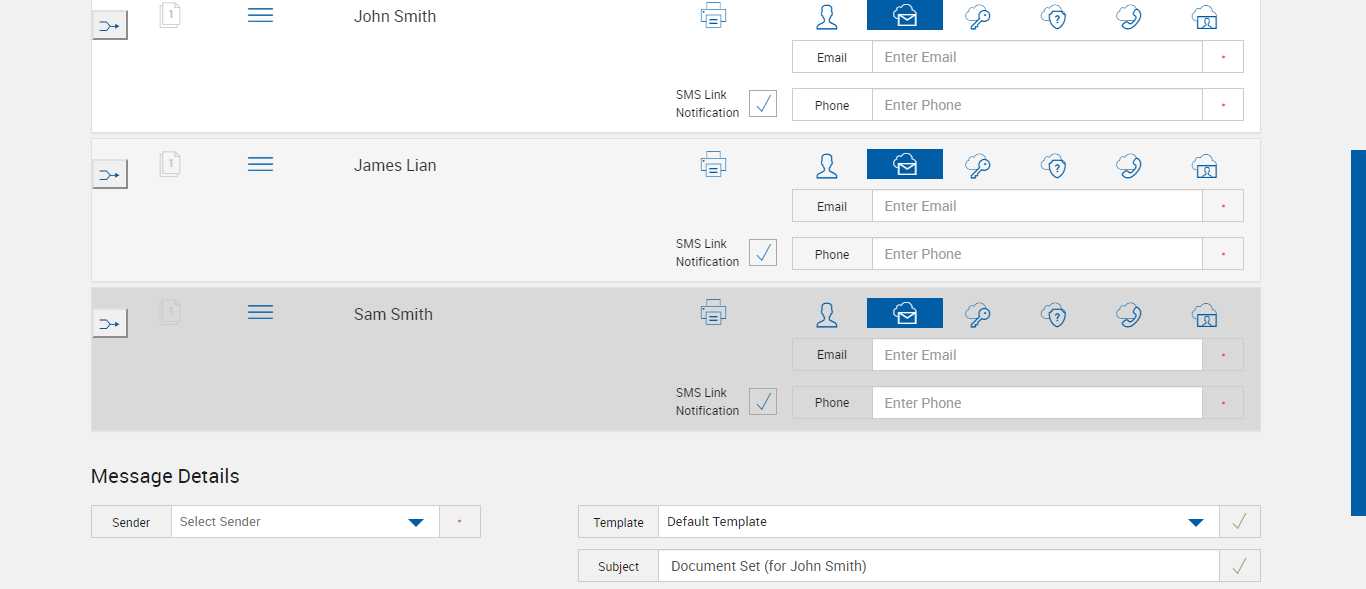This screenshot has height=589, width=1366.
Task: Choose cloud phone delivery icon for Sam Smith
Action: 1129,314
